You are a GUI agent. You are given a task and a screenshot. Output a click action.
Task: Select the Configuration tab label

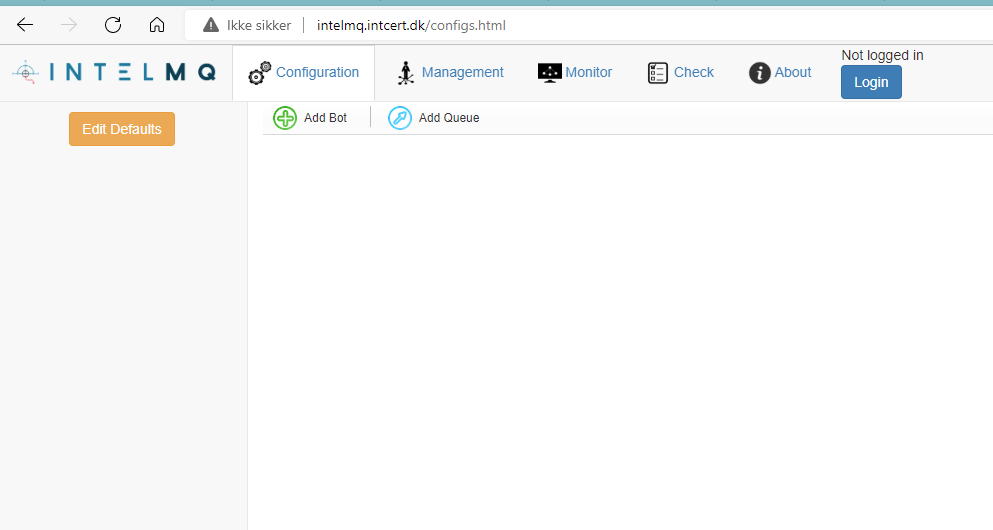pyautogui.click(x=317, y=72)
